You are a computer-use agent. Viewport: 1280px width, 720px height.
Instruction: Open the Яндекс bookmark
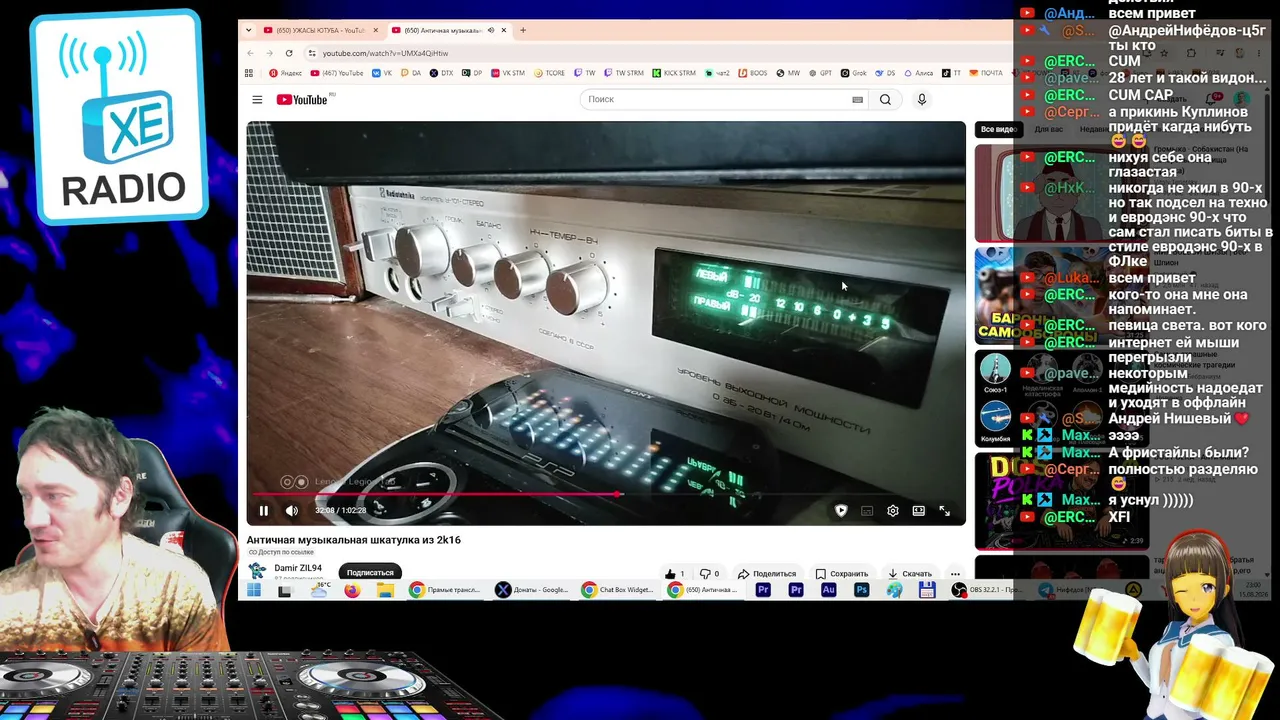click(285, 73)
